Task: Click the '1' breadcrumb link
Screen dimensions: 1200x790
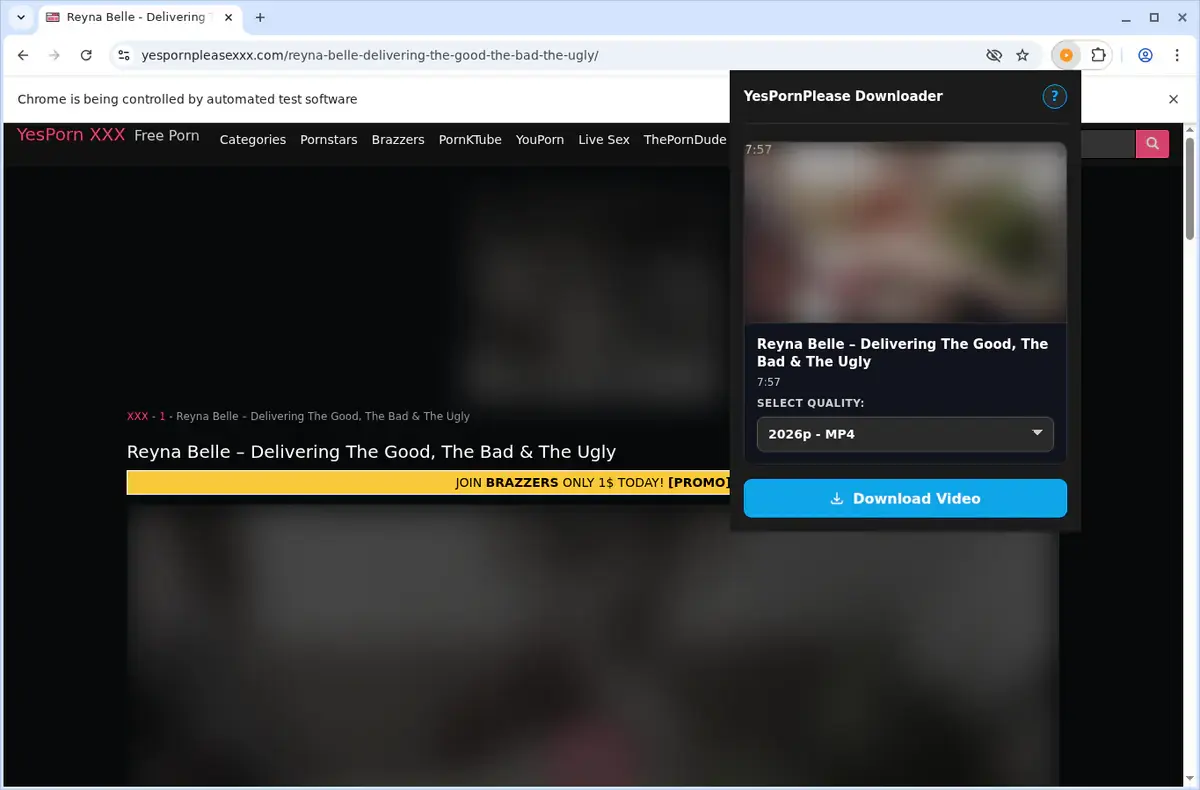Action: pos(162,416)
